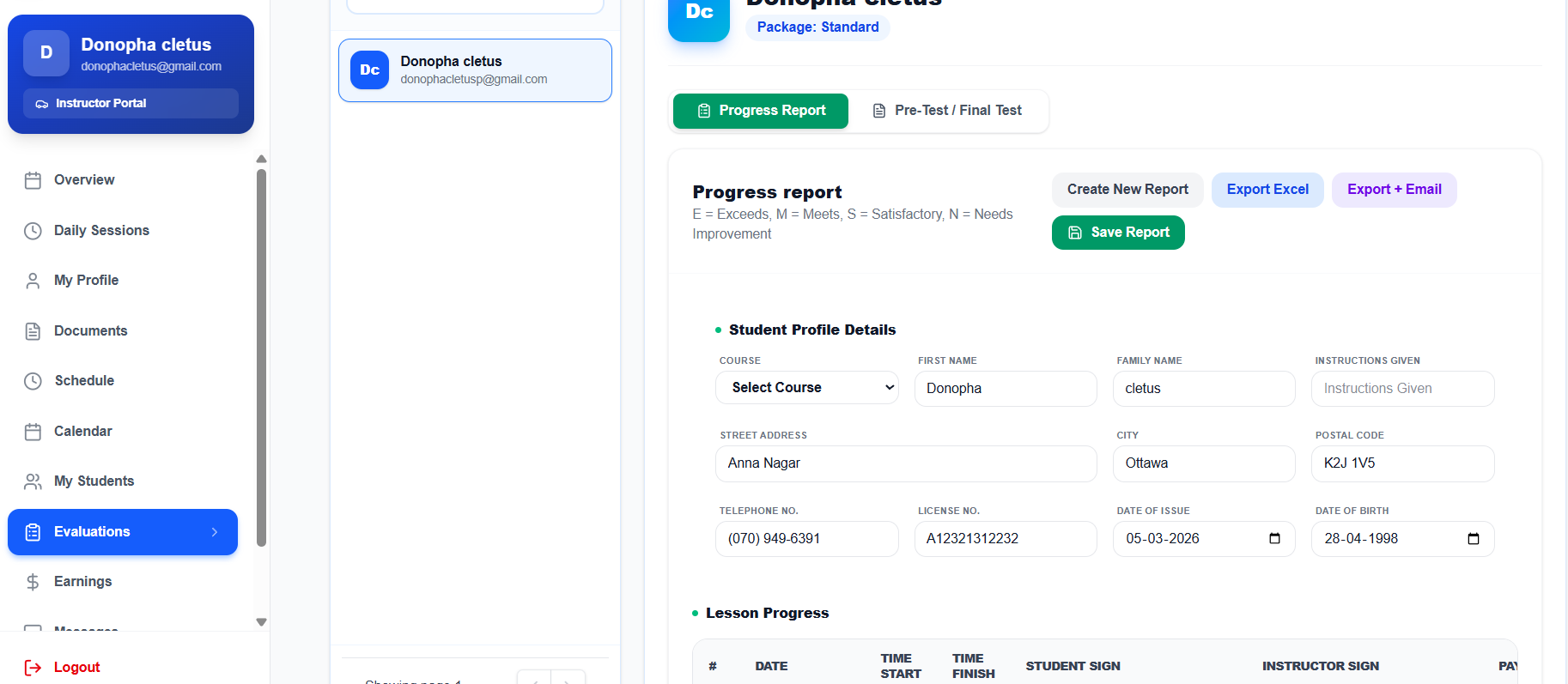Click the Daily Sessions clock icon
Viewport: 1568px width, 684px height.
click(33, 231)
